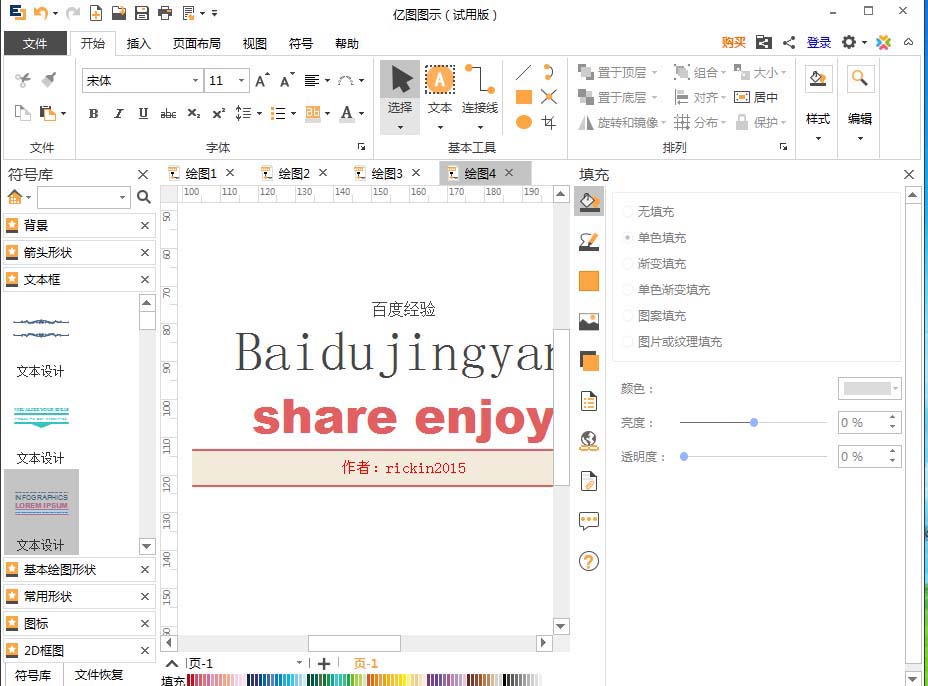Open the page selector dropdown

pos(299,662)
